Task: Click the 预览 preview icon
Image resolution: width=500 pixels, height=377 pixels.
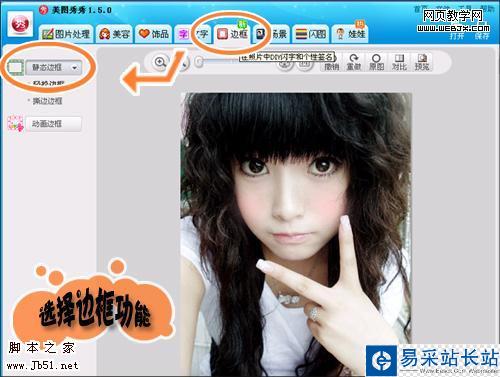Action: point(422,63)
